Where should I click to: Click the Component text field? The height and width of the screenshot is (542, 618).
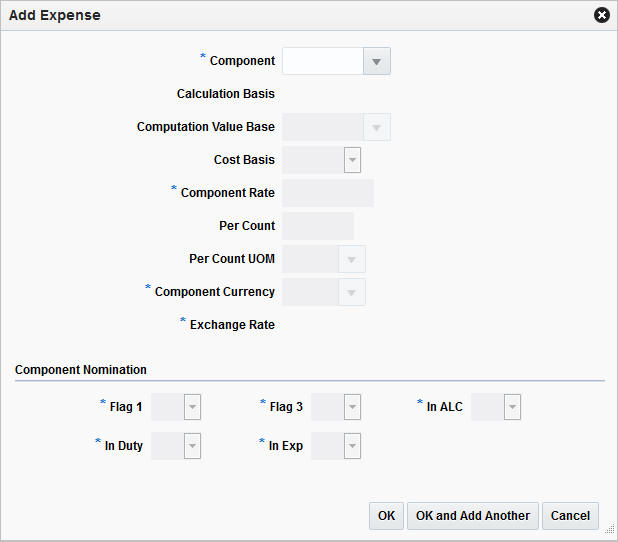[322, 61]
